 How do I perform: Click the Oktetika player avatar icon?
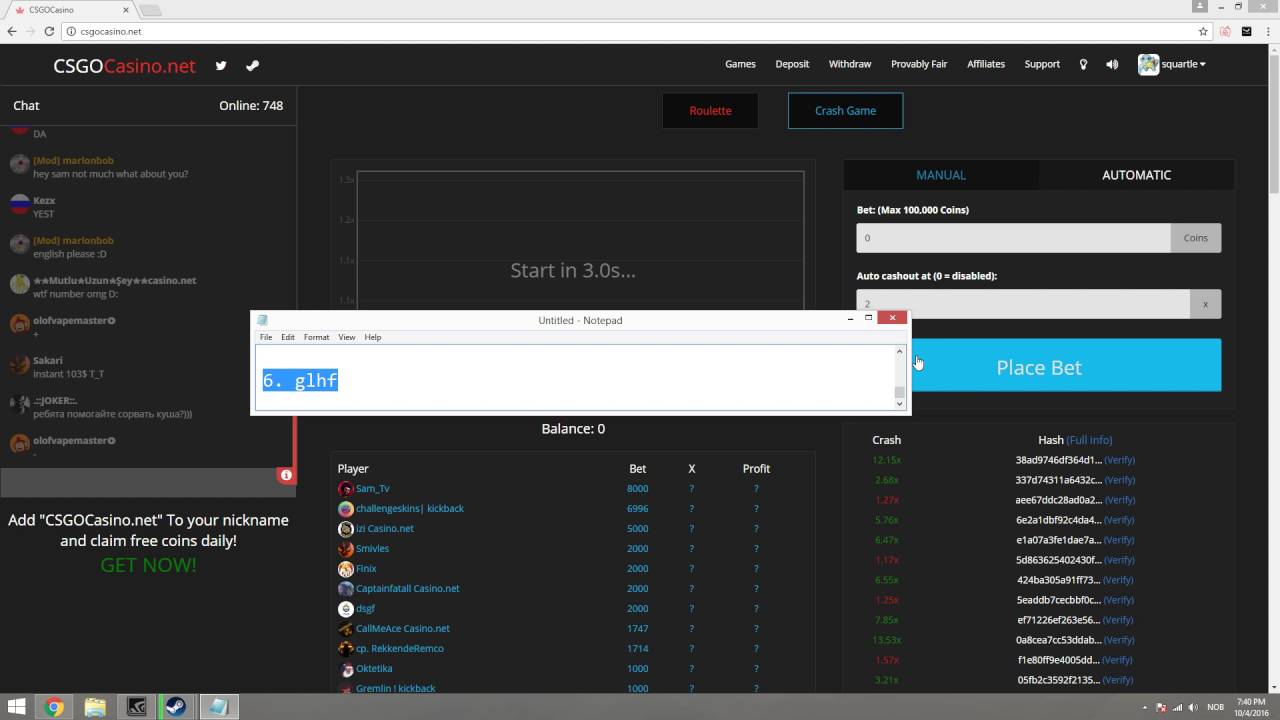tap(346, 669)
